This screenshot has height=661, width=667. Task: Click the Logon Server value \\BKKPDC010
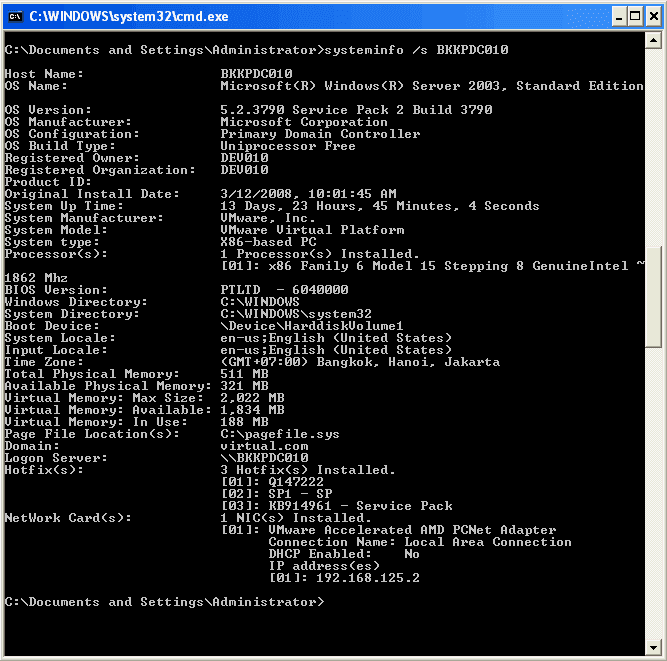point(264,458)
